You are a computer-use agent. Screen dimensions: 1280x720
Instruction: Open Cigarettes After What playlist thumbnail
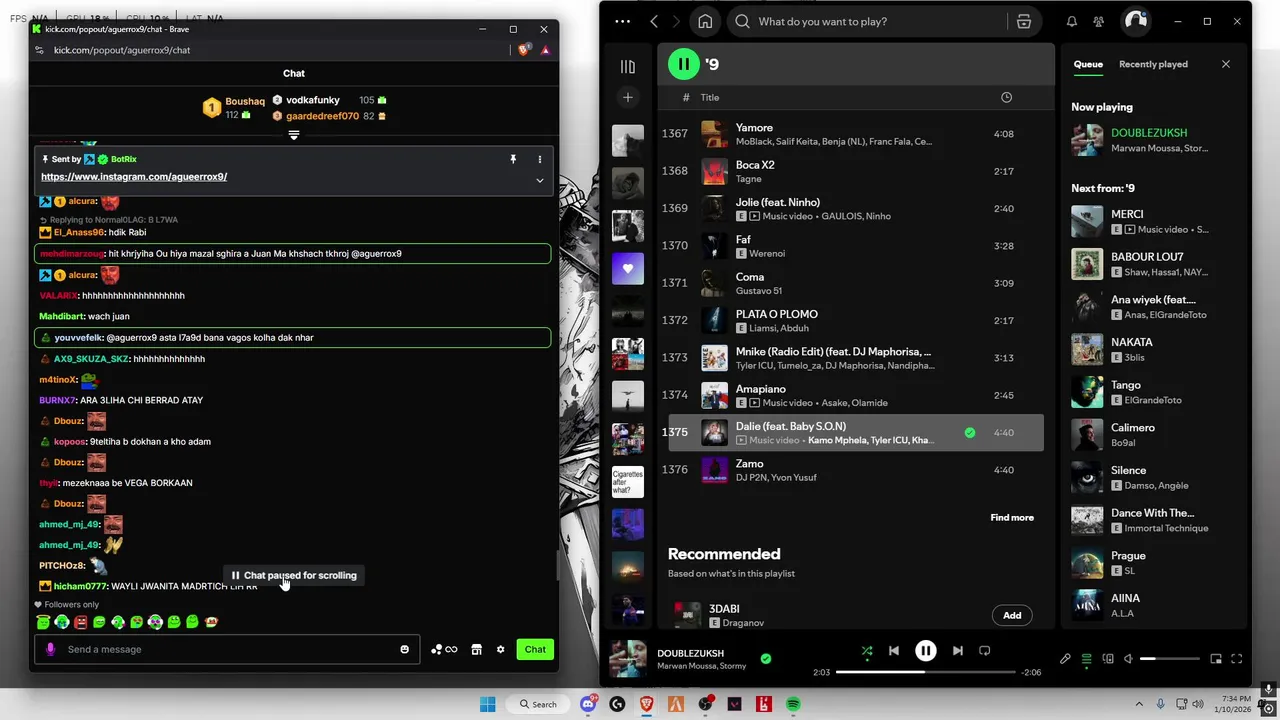[628, 482]
